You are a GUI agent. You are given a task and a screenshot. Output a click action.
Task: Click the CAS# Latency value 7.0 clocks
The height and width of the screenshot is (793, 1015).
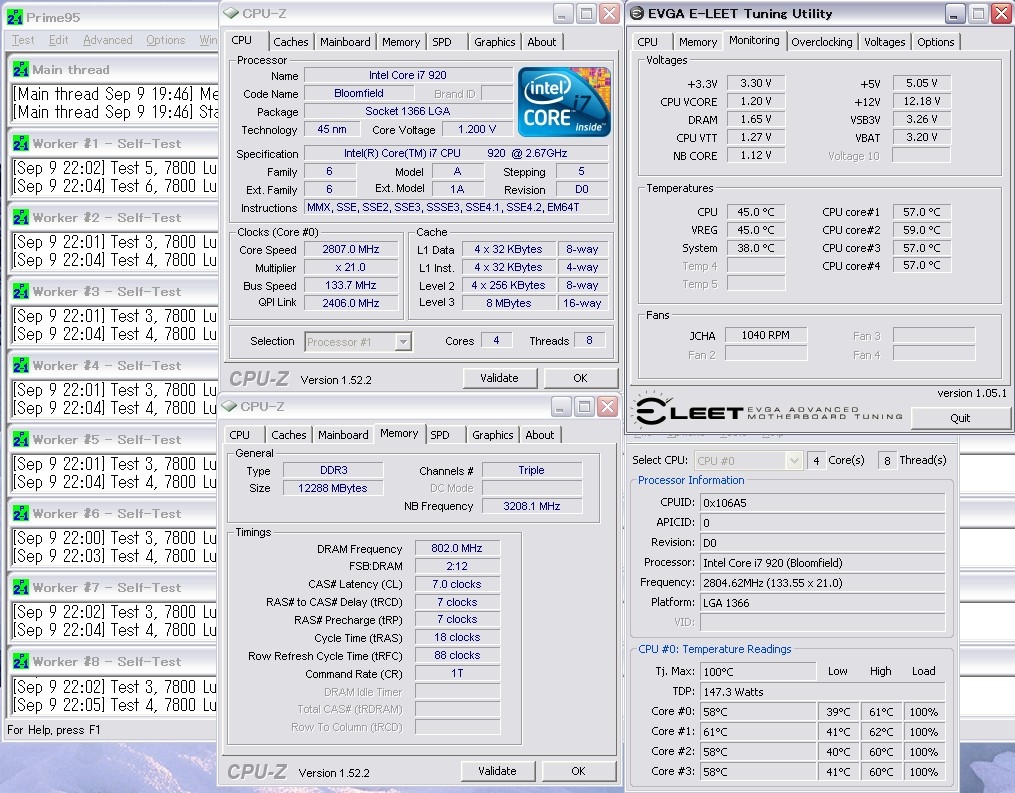(457, 584)
